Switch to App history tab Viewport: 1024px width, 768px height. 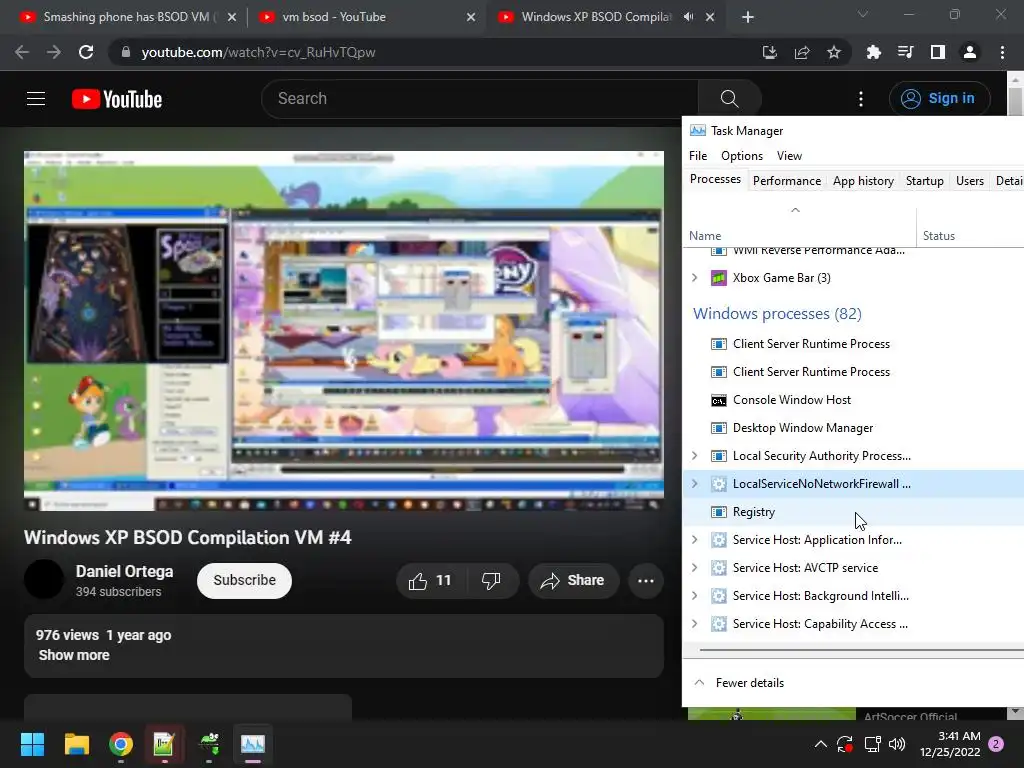(x=863, y=181)
